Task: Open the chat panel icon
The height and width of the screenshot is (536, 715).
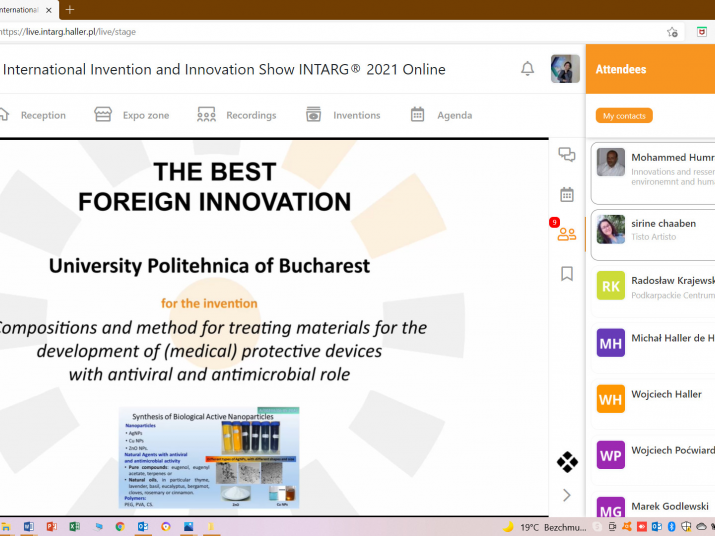Action: [x=567, y=154]
